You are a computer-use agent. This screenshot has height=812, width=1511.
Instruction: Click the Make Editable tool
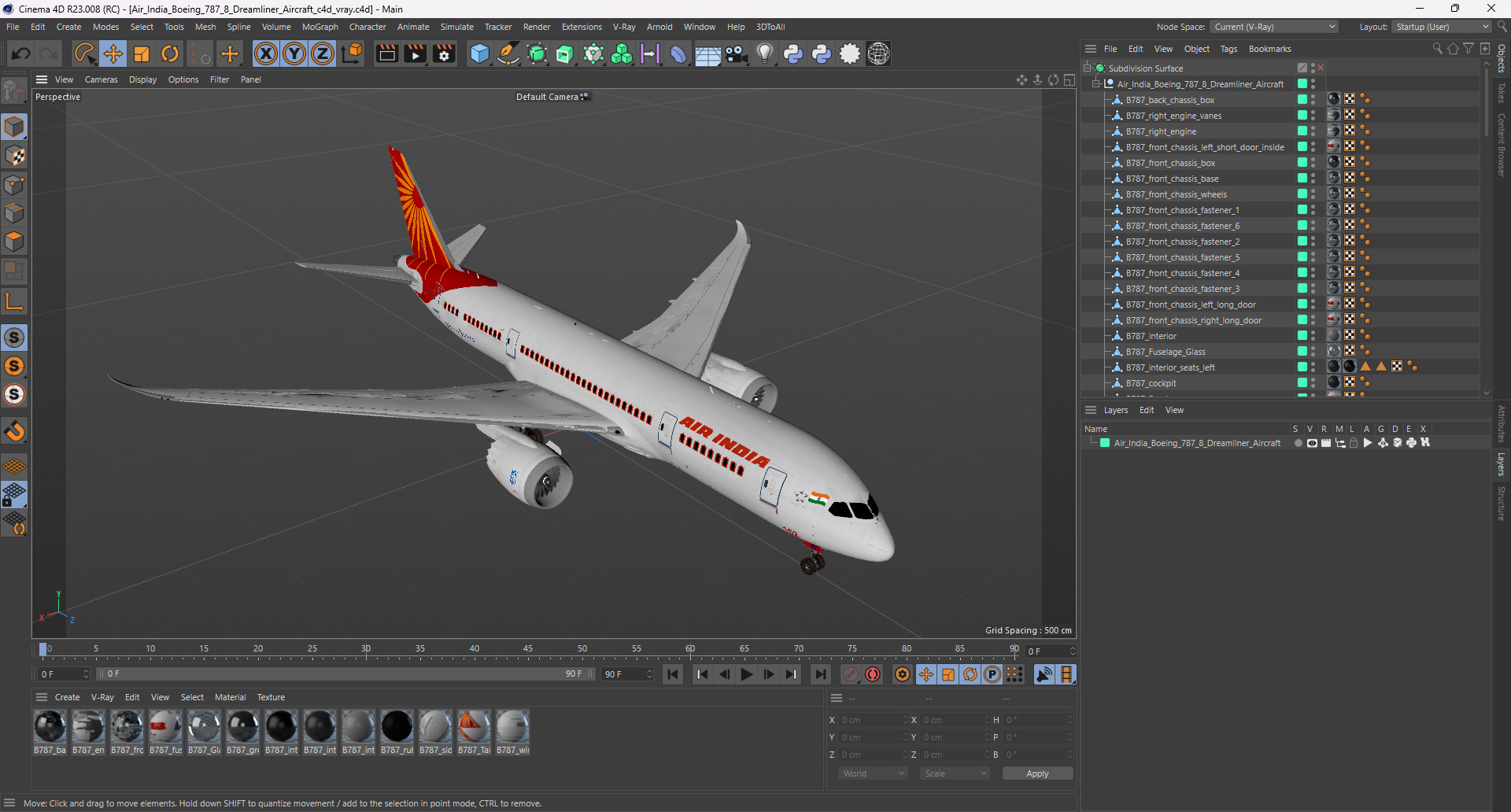point(14,90)
